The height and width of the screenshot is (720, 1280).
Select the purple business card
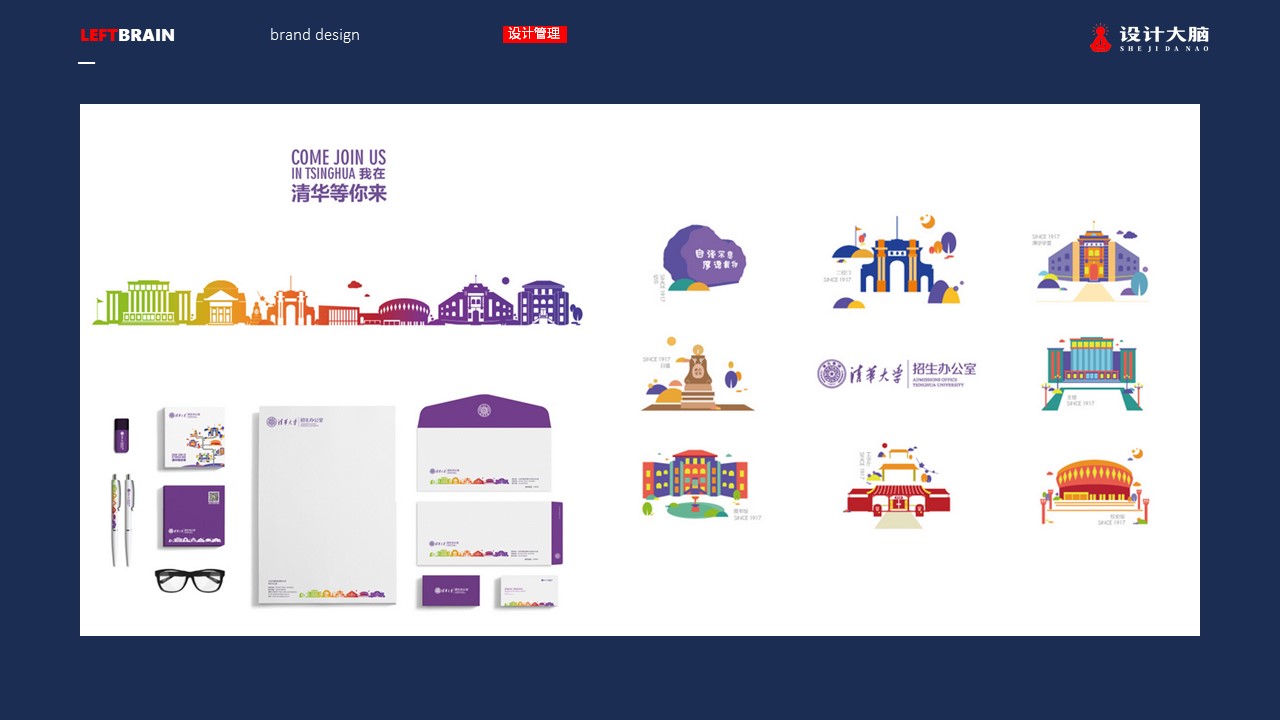[450, 591]
